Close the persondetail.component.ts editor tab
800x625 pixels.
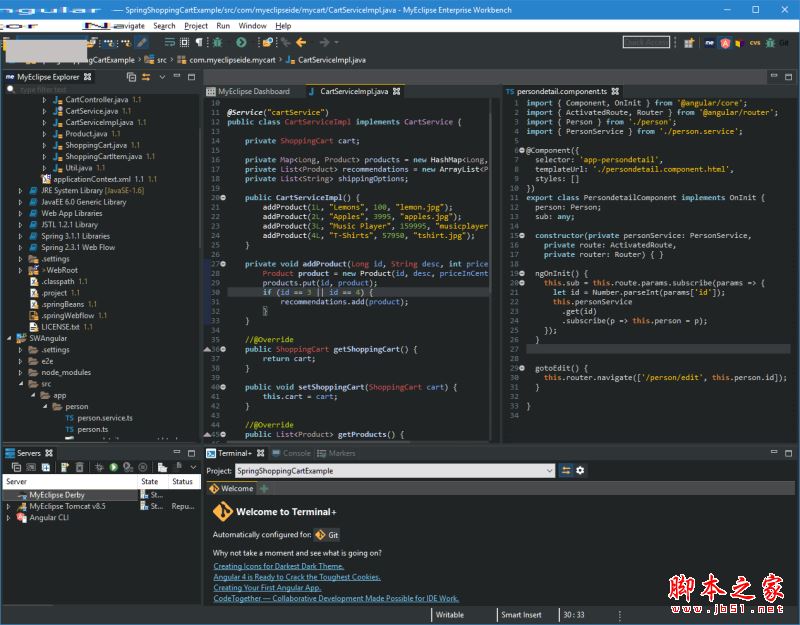coord(615,91)
